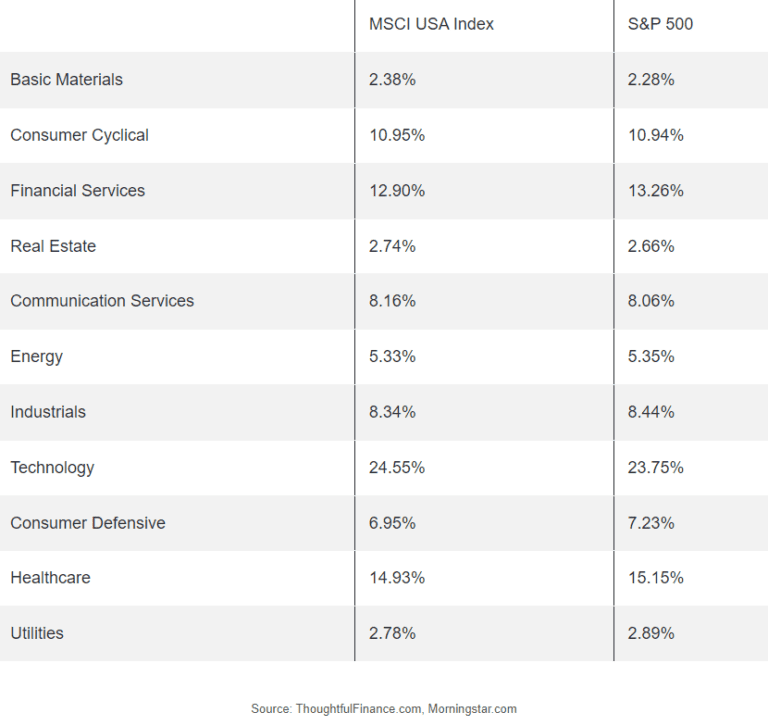The height and width of the screenshot is (725, 768).
Task: Click the Source ThoughtfulFinance.com, Morningstar.com caption
Action: 384,709
